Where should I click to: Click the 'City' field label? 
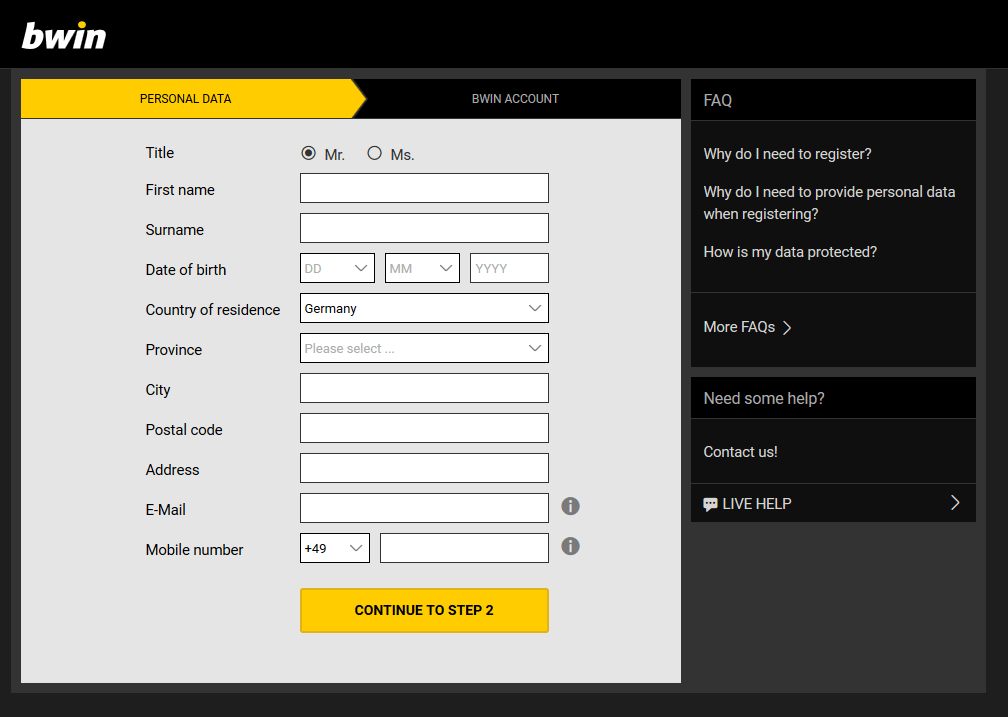[158, 390]
